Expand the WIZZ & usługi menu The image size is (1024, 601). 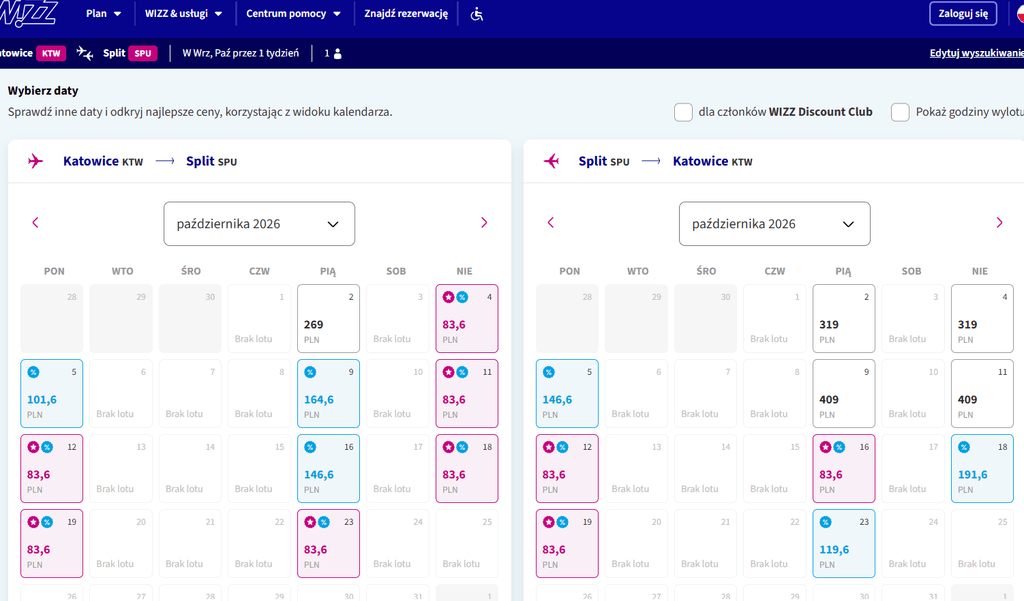point(184,14)
